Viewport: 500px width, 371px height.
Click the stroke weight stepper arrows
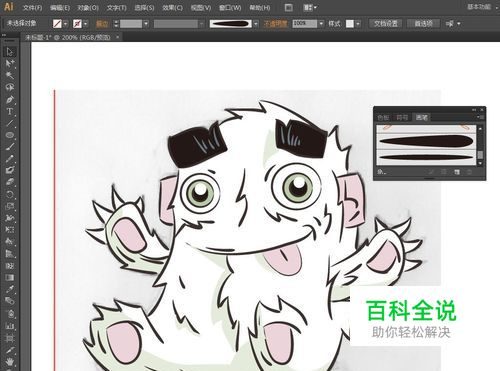(116, 24)
